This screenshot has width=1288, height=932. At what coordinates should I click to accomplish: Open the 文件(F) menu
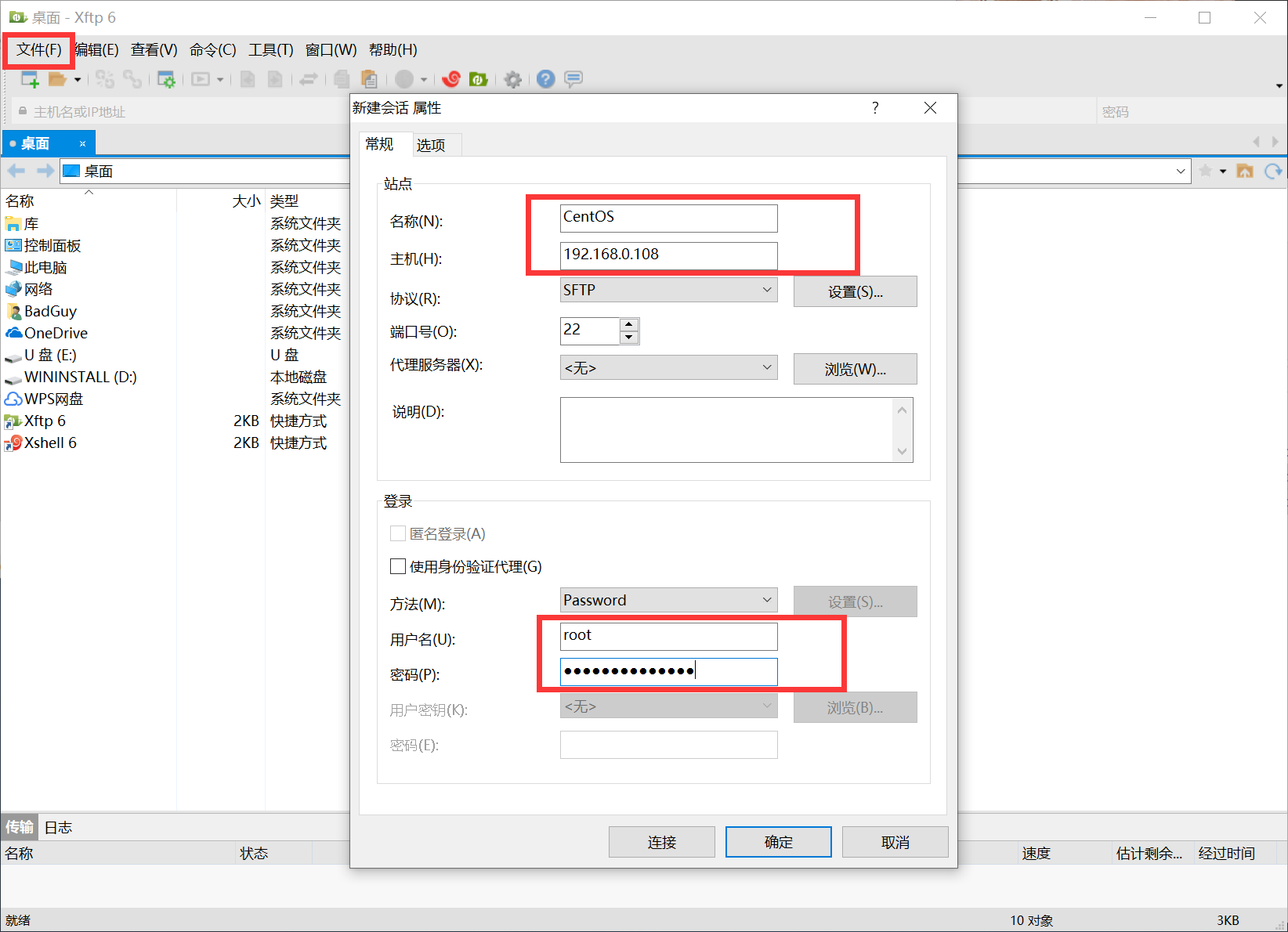(39, 50)
